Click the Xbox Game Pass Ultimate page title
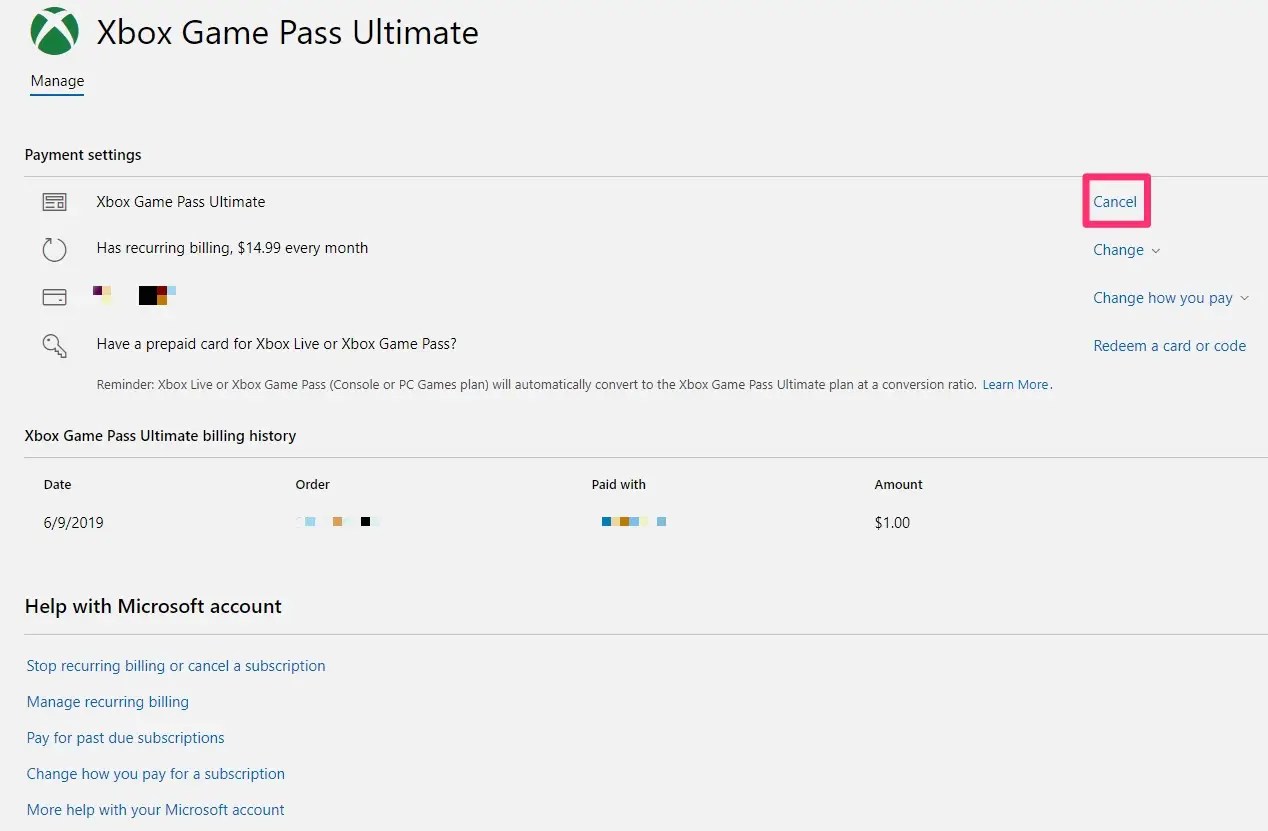This screenshot has height=831, width=1268. (x=287, y=33)
